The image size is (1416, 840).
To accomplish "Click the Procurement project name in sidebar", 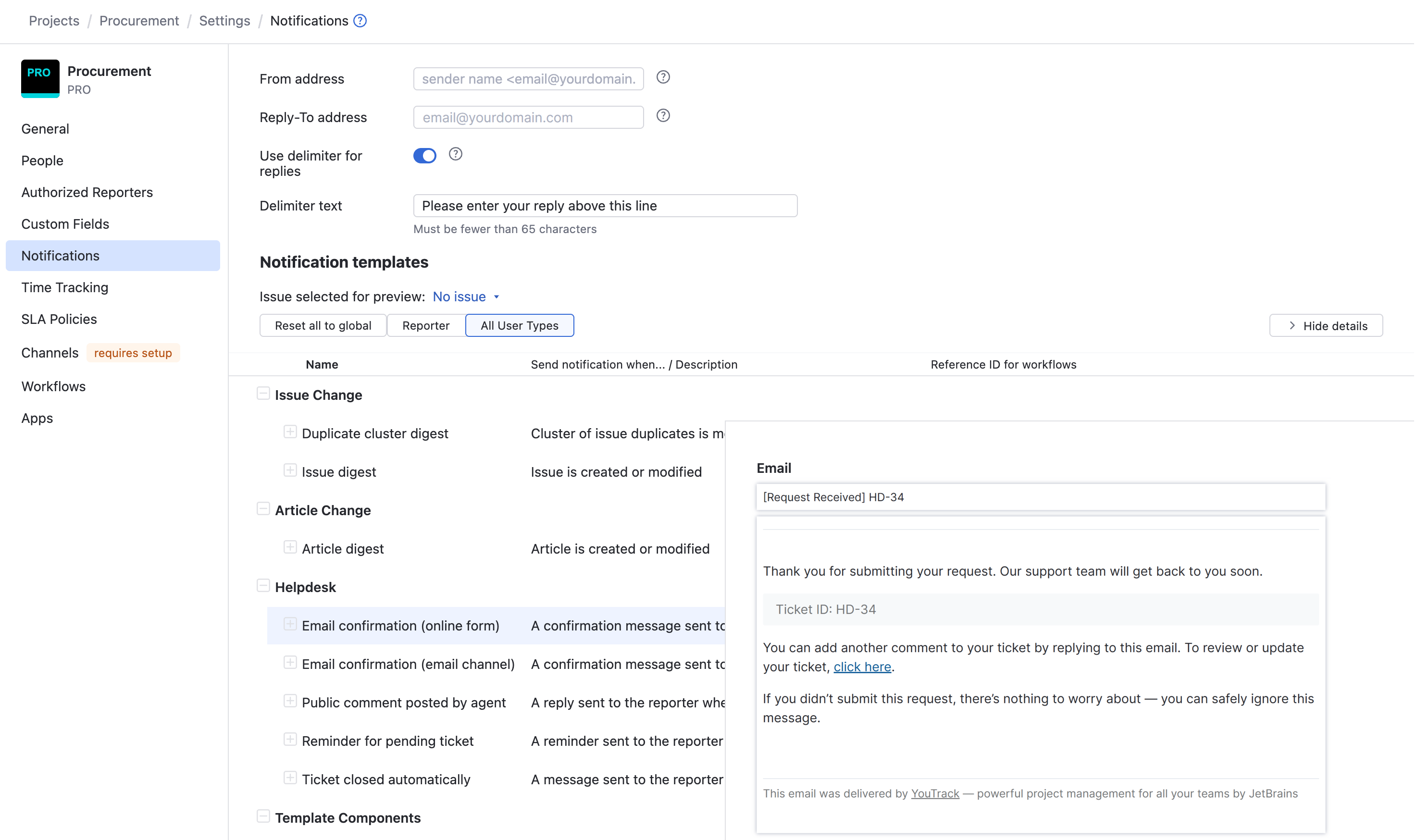I will [x=109, y=71].
